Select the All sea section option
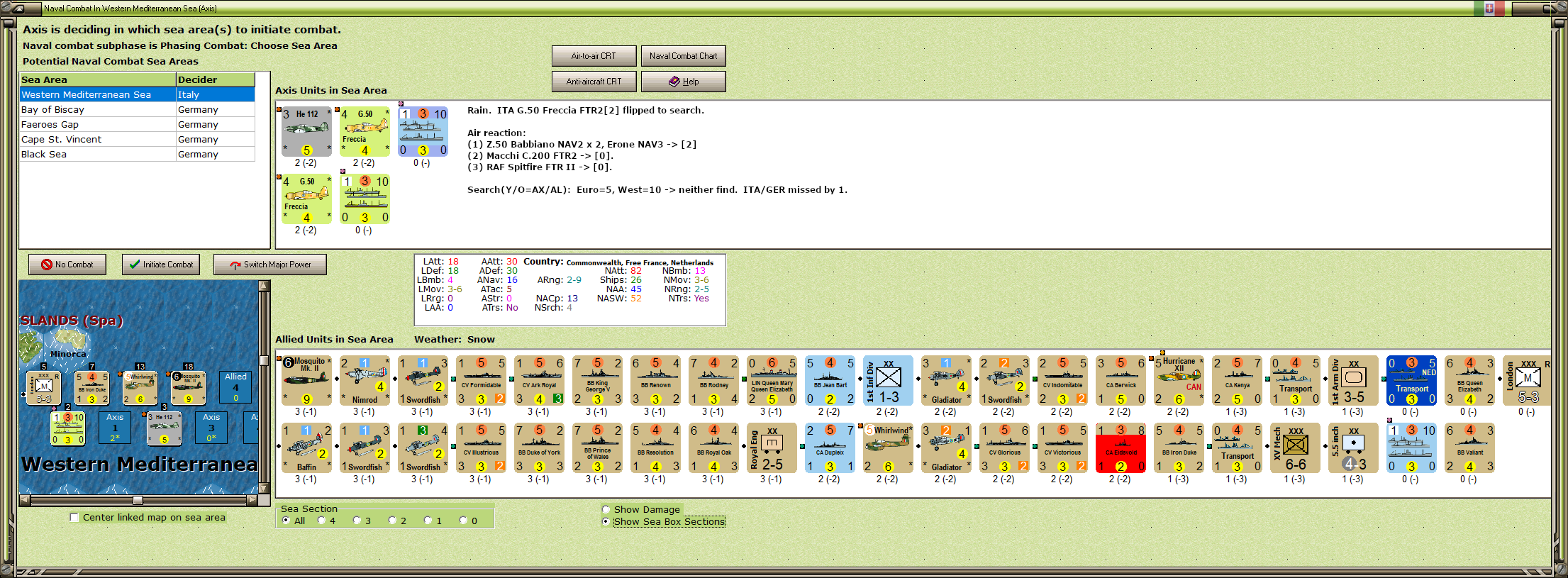 (x=286, y=521)
